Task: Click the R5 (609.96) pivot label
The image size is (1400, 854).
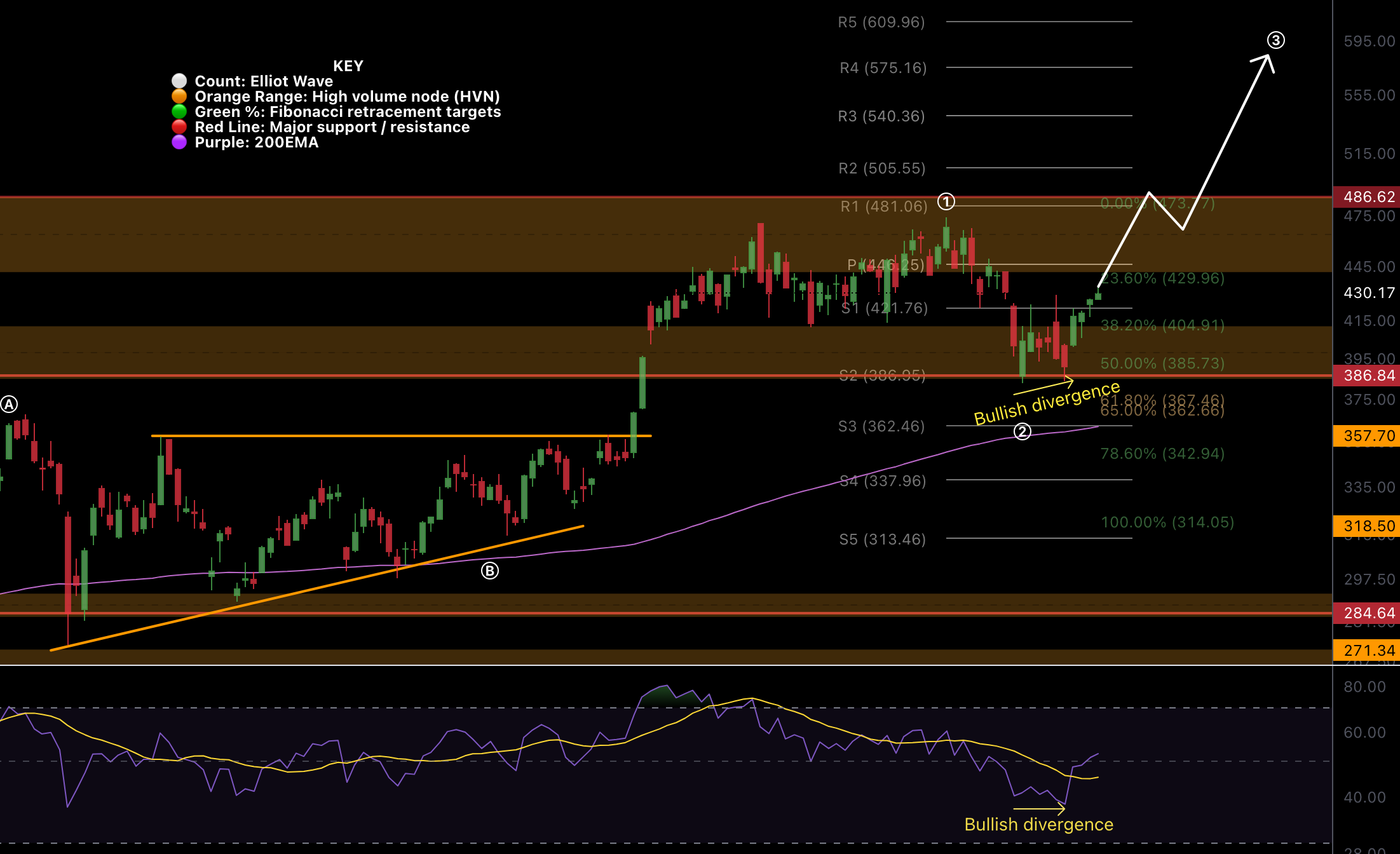Action: 881,22
